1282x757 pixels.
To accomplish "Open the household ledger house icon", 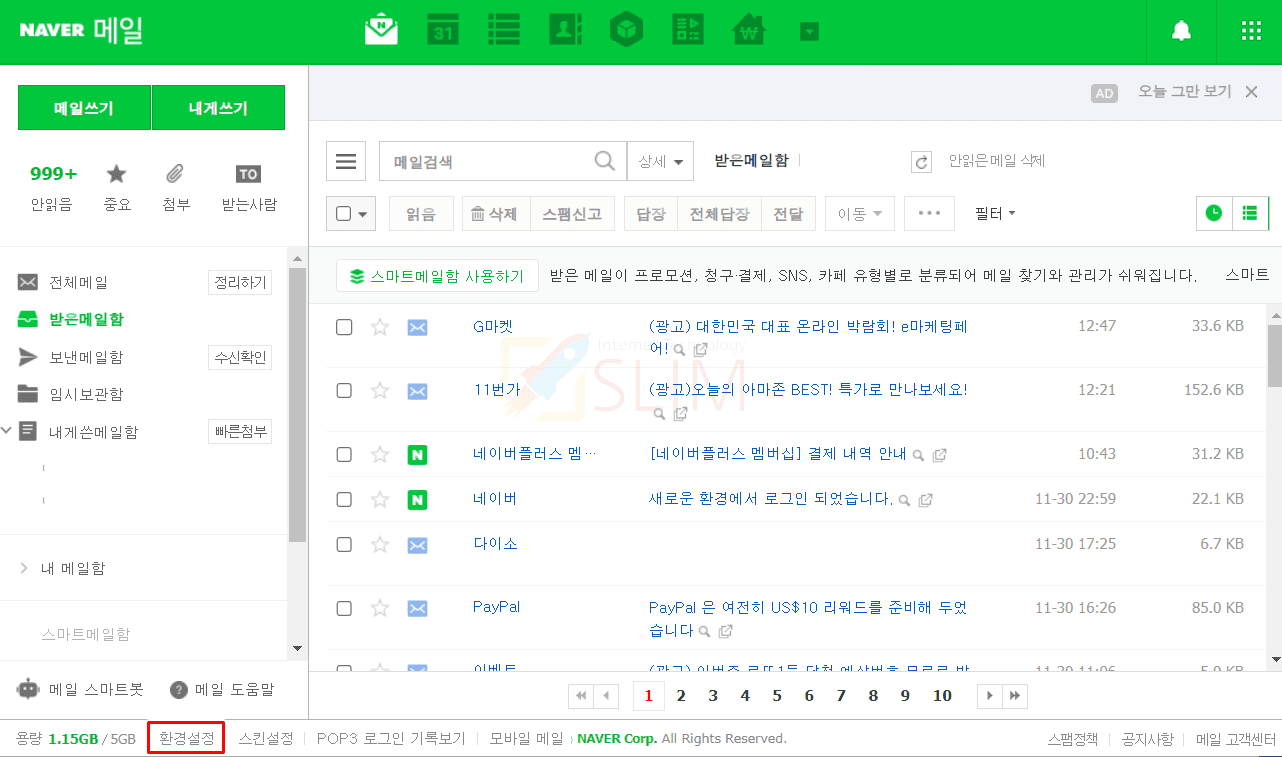I will click(x=749, y=30).
